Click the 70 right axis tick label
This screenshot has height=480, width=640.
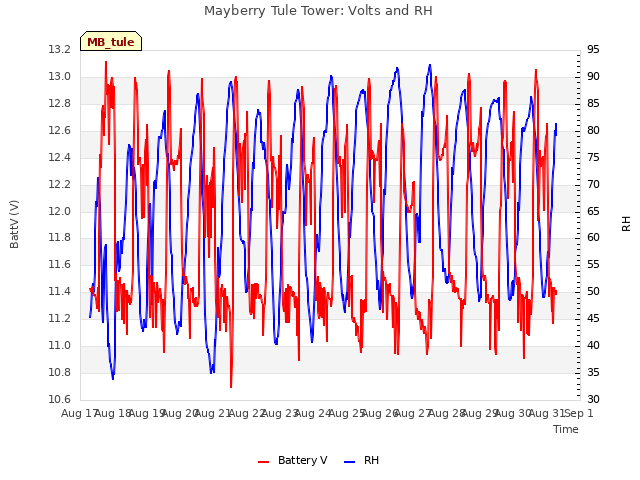tap(593, 184)
